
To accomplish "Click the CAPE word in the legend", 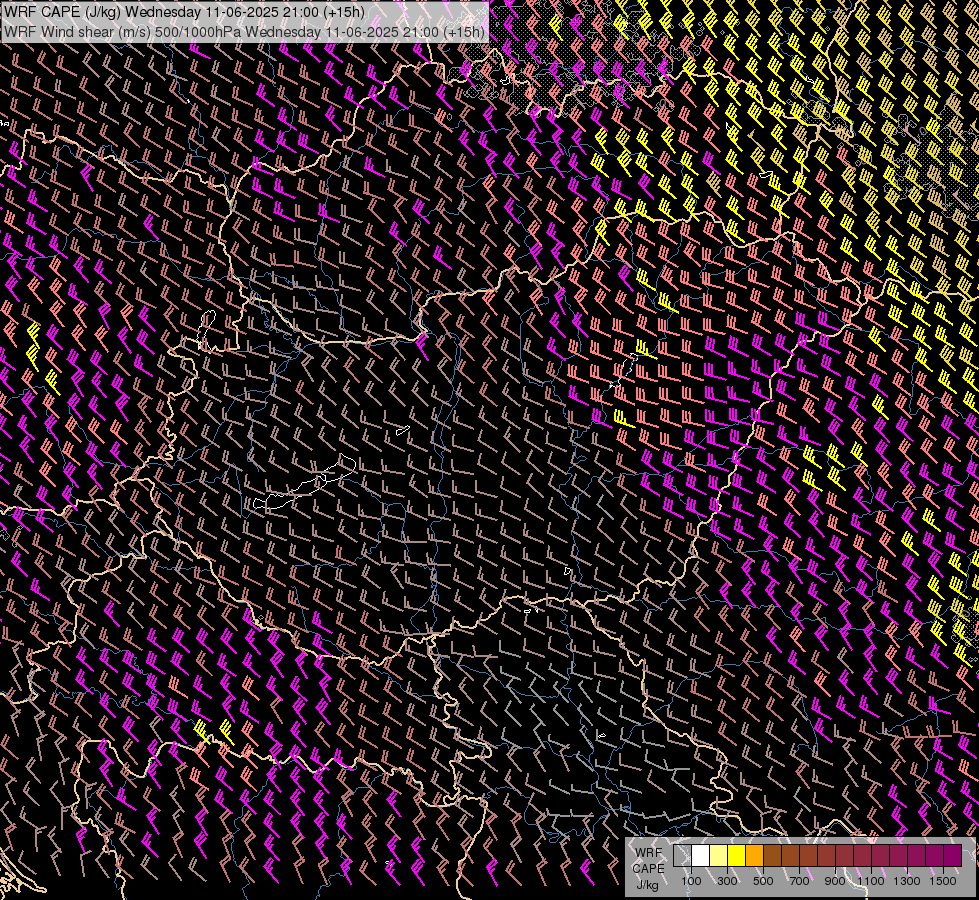I will click(x=648, y=869).
